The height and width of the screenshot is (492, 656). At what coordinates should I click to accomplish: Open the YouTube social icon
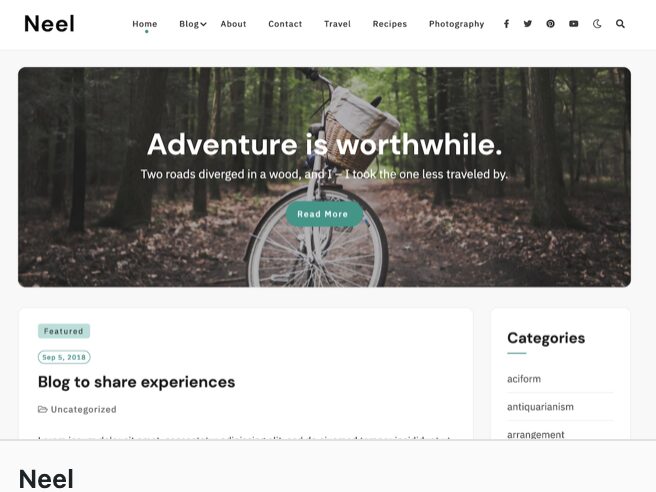574,24
